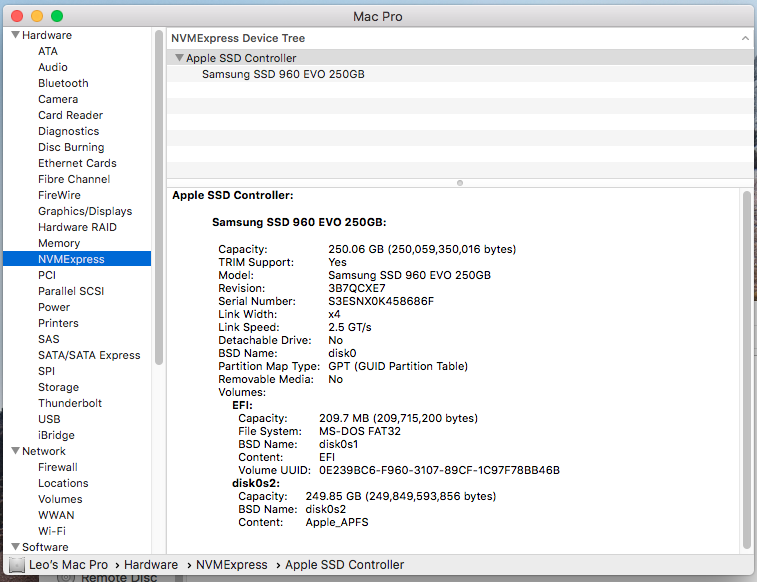This screenshot has height=582, width=757.
Task: Select Volumes under Network
Action: point(60,499)
